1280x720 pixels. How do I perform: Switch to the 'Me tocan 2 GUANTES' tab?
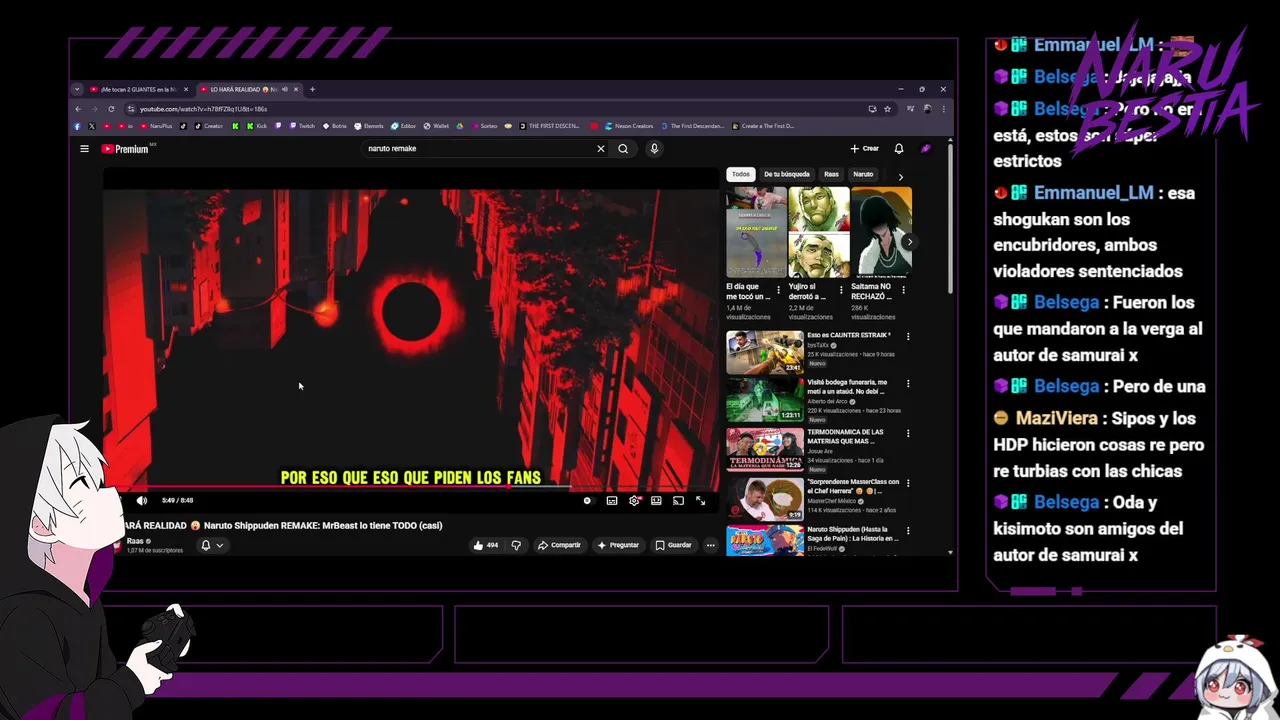pyautogui.click(x=139, y=89)
